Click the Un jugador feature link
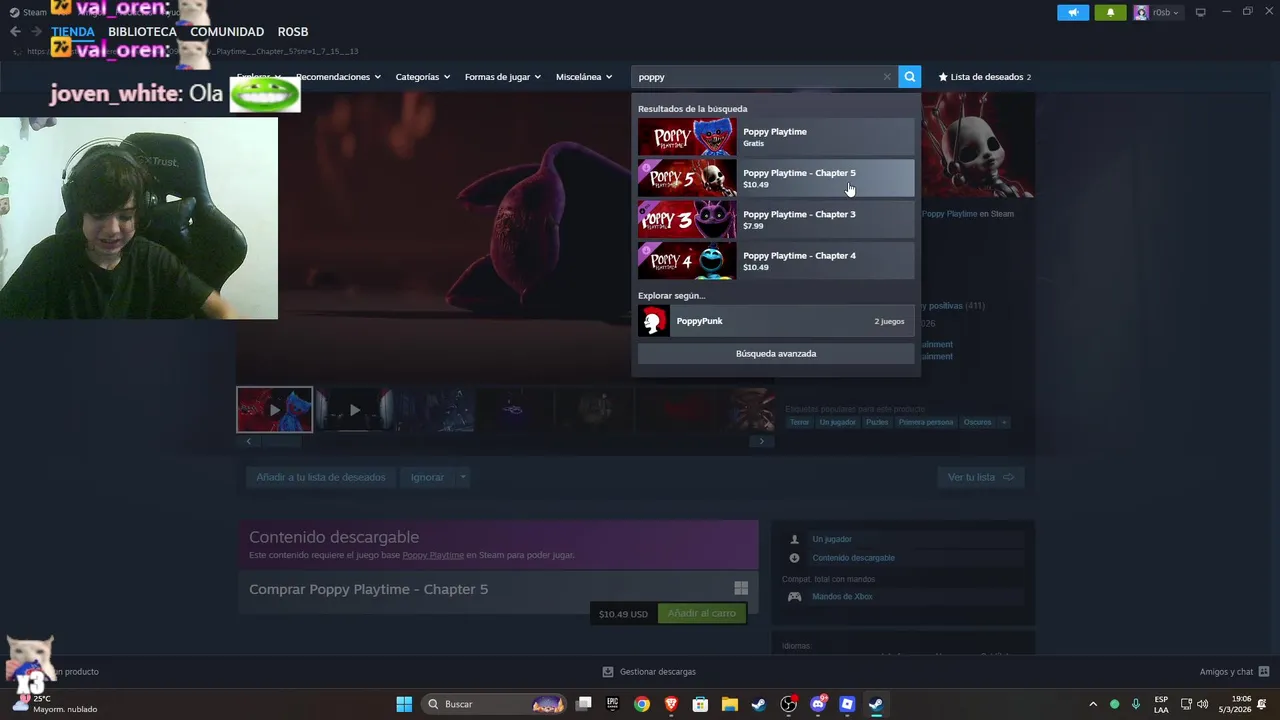The width and height of the screenshot is (1280, 720). (832, 539)
